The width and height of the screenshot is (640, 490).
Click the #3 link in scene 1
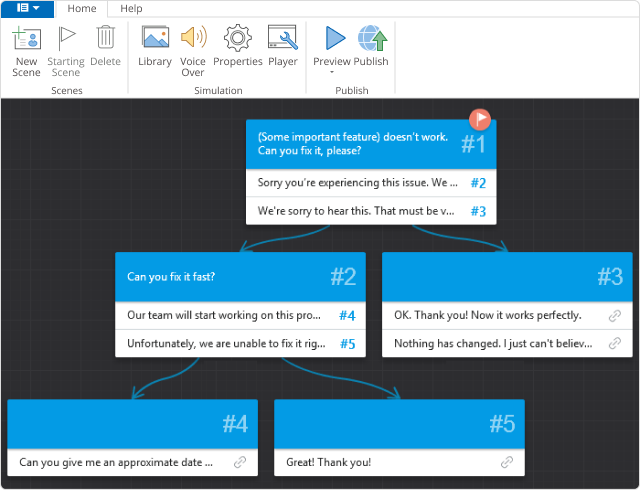(478, 211)
